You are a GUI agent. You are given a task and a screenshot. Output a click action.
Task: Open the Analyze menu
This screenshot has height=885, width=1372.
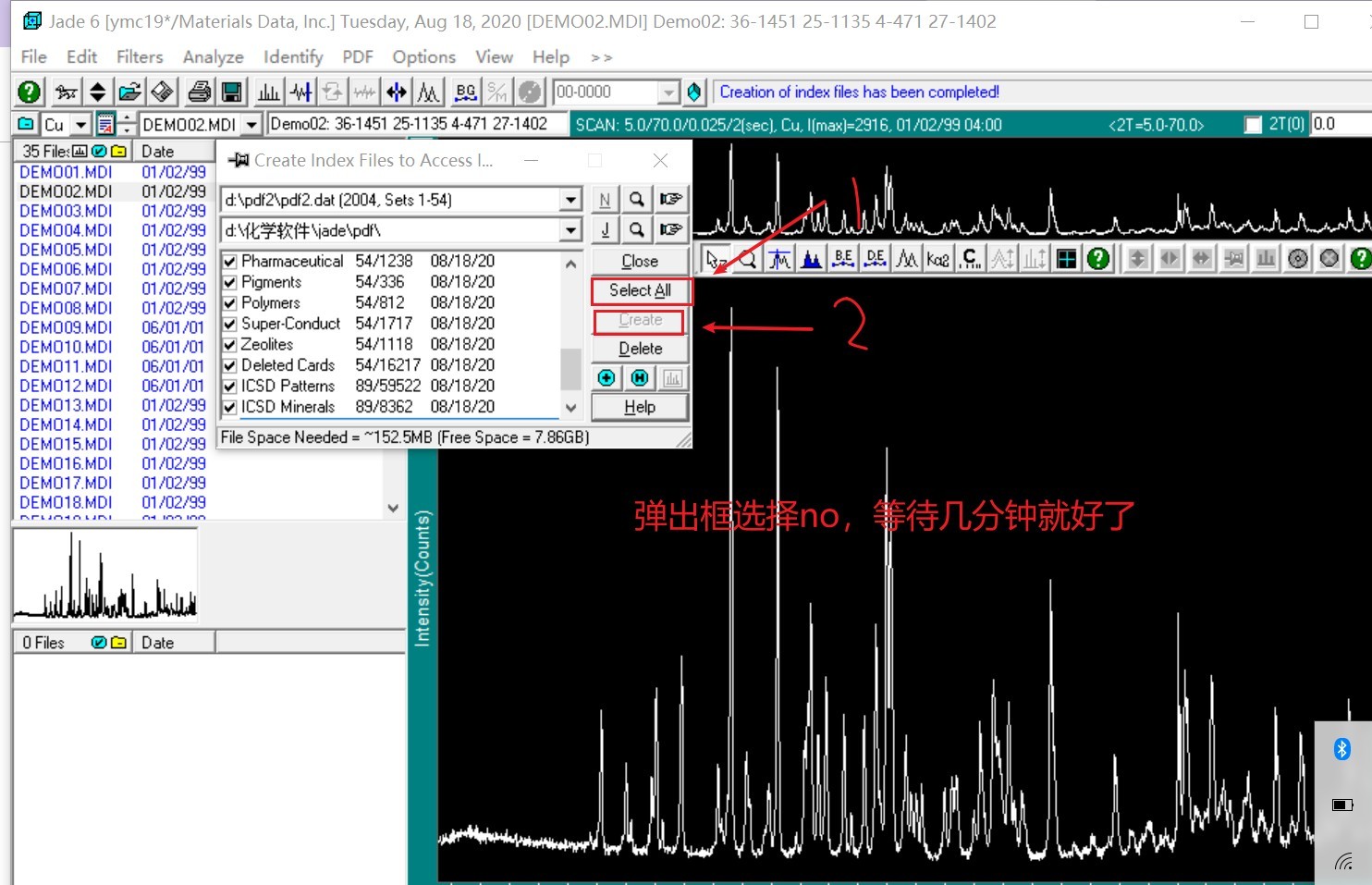[213, 57]
